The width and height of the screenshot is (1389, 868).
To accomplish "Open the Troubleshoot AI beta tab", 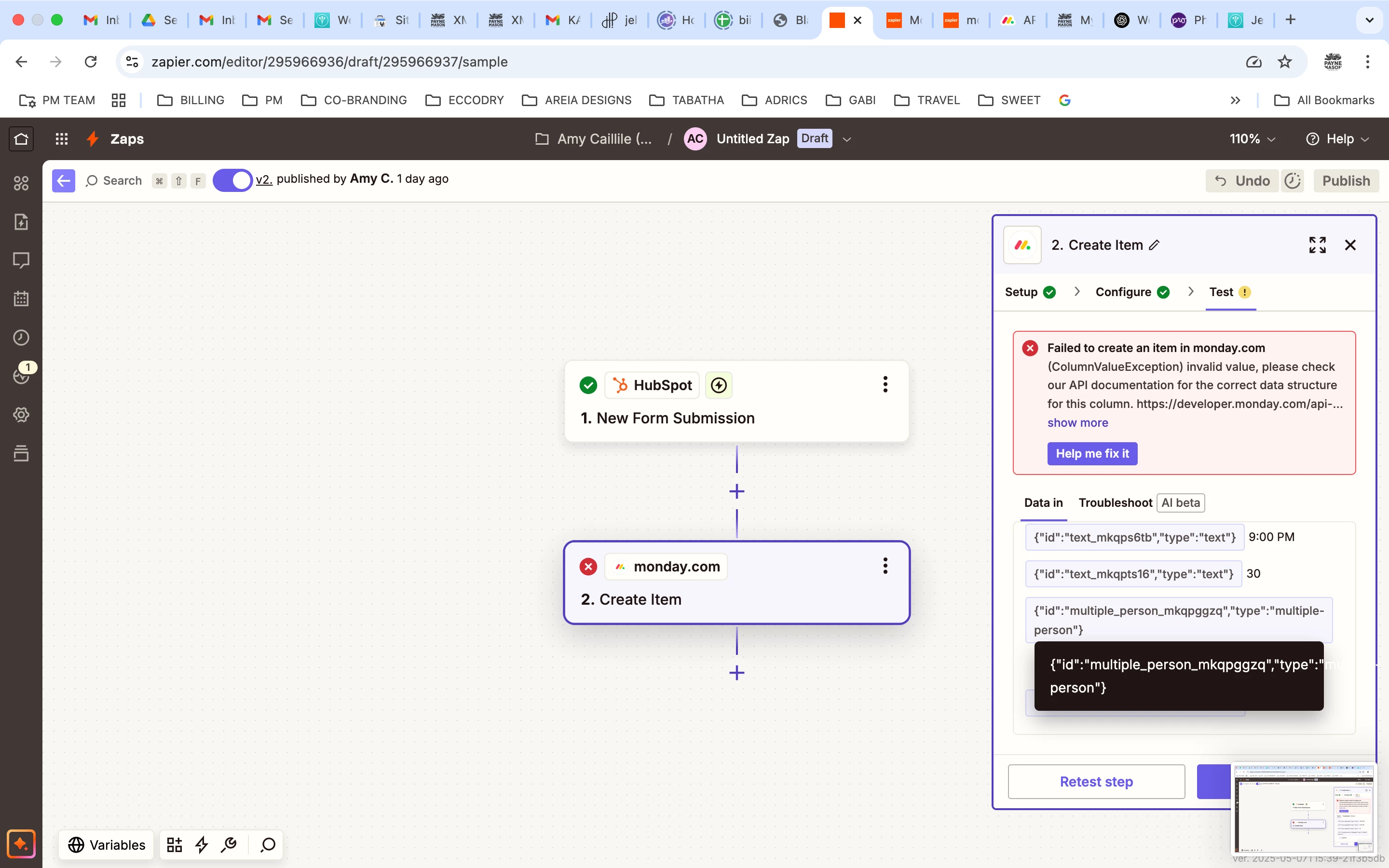I will pos(1141,502).
